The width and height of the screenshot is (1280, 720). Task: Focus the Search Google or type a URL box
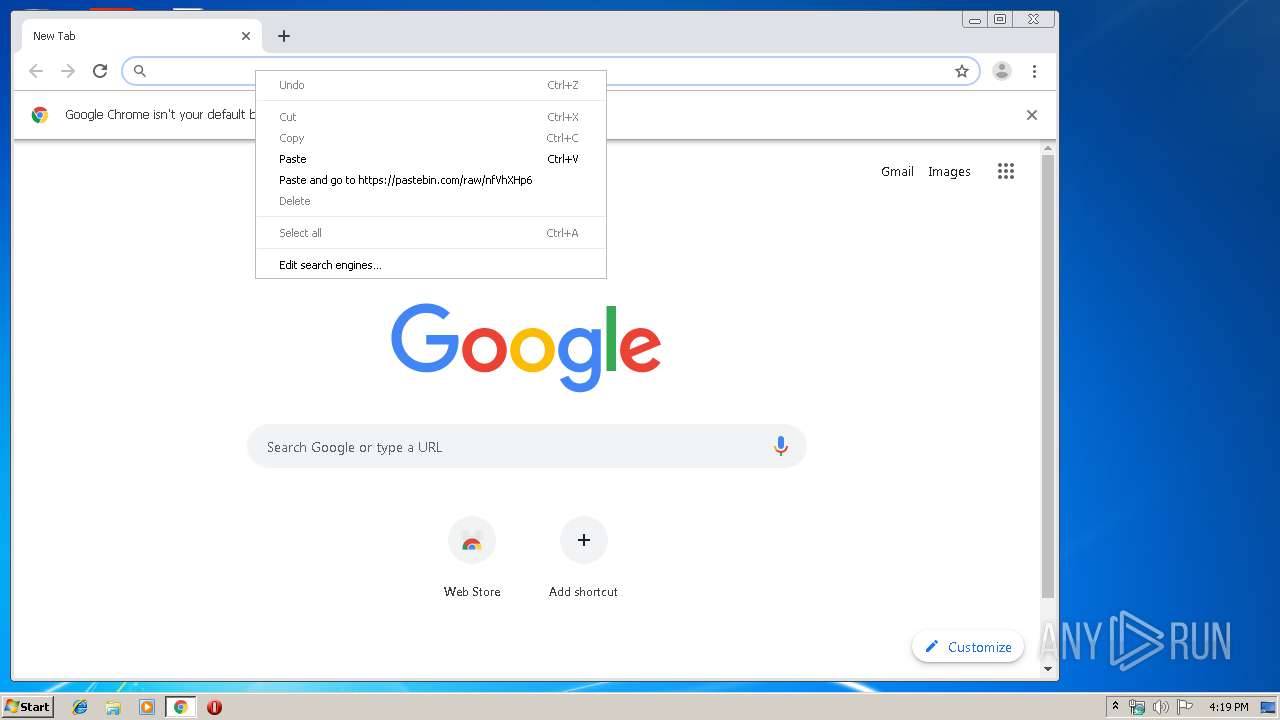coord(527,447)
